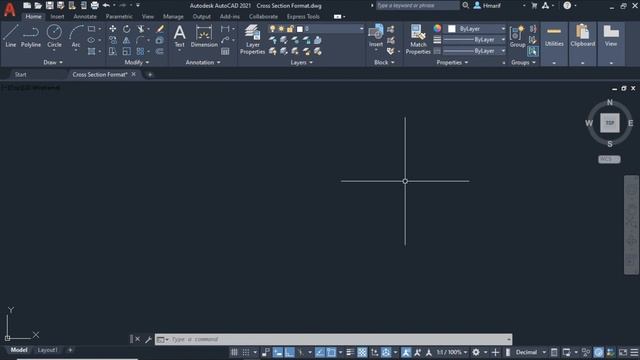Select the Trim tool
640x360 pixels.
coord(141,29)
